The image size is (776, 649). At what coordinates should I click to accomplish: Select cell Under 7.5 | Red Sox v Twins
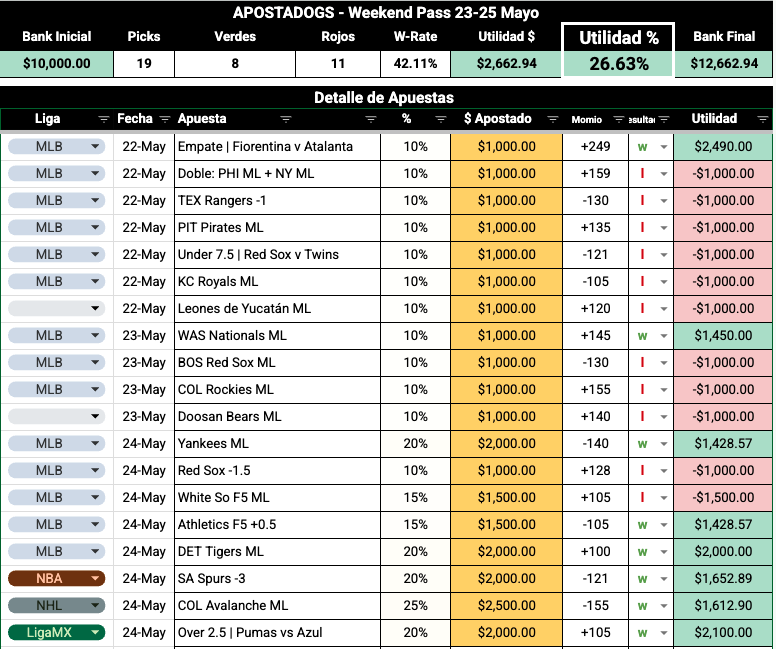[x=277, y=254]
